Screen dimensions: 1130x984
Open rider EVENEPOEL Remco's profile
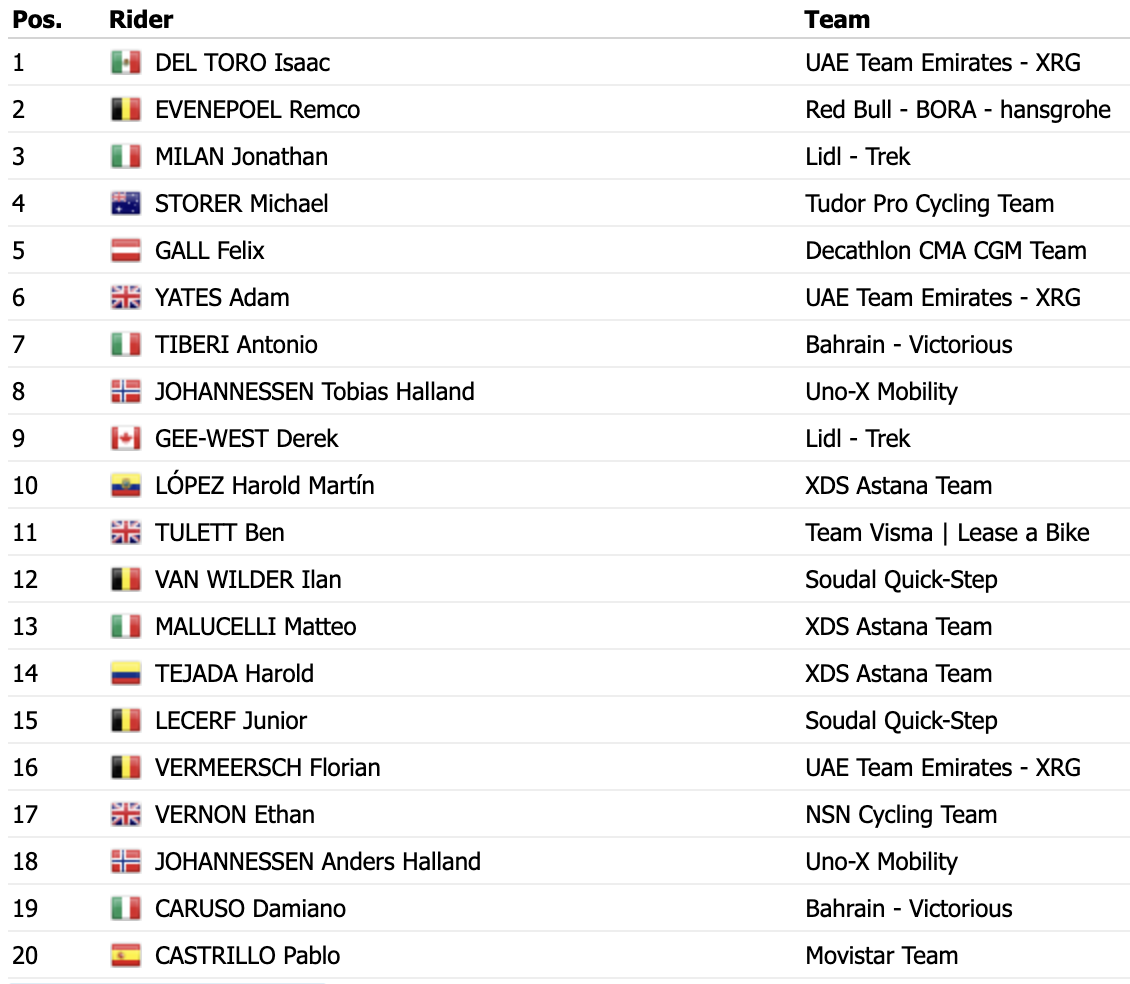click(257, 110)
